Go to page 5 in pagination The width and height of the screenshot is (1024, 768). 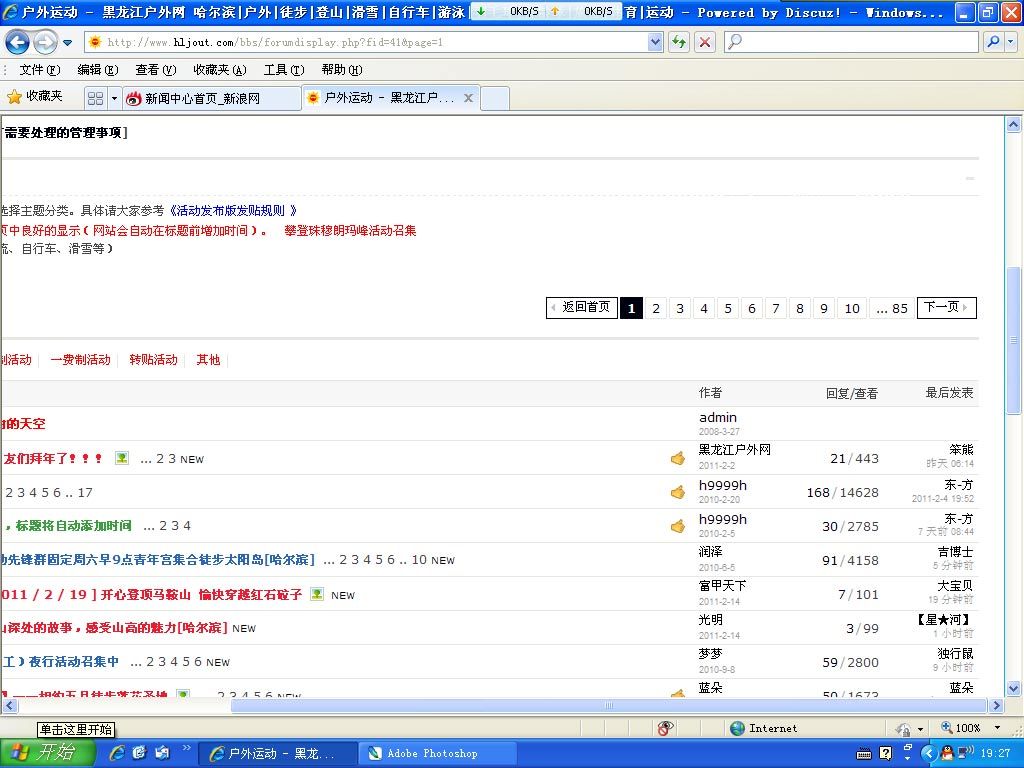(x=728, y=308)
